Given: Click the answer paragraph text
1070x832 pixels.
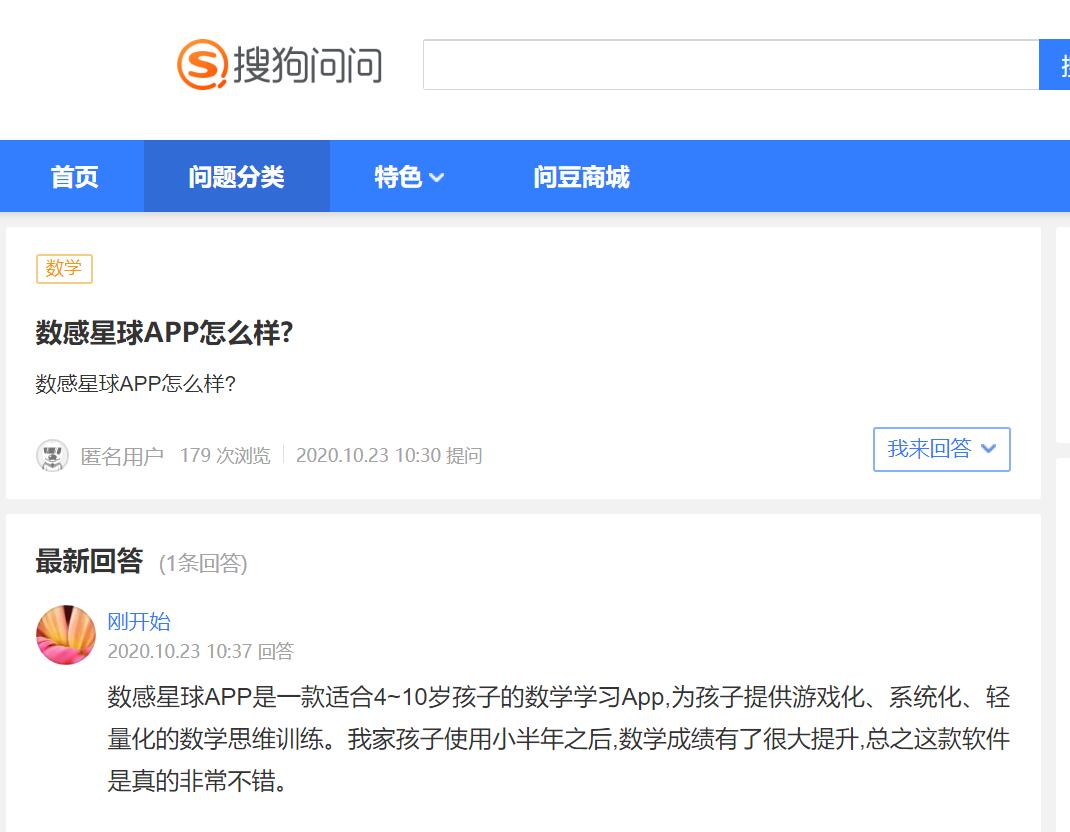Looking at the screenshot, I should point(558,738).
